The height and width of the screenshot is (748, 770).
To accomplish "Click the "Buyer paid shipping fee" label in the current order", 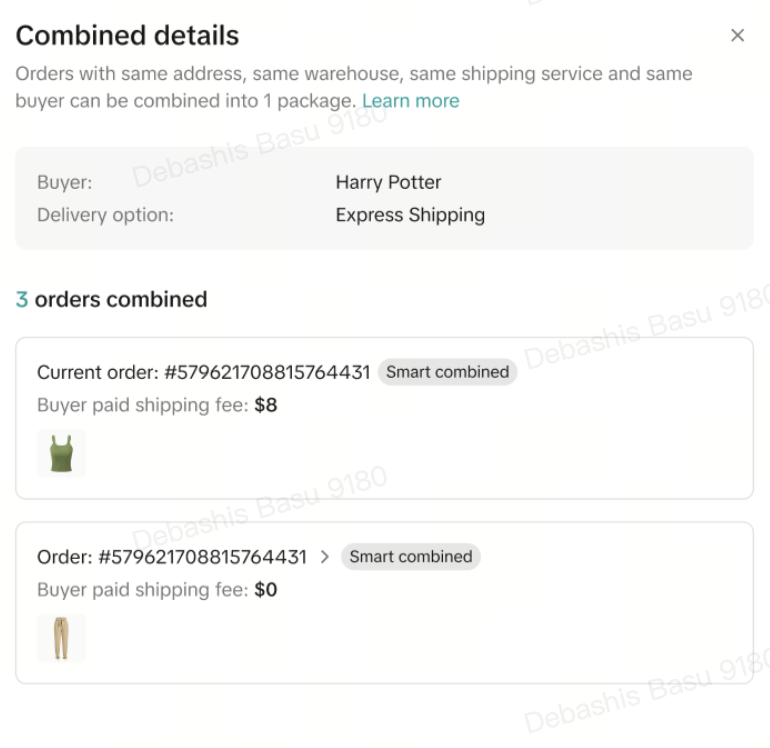I will pos(142,405).
